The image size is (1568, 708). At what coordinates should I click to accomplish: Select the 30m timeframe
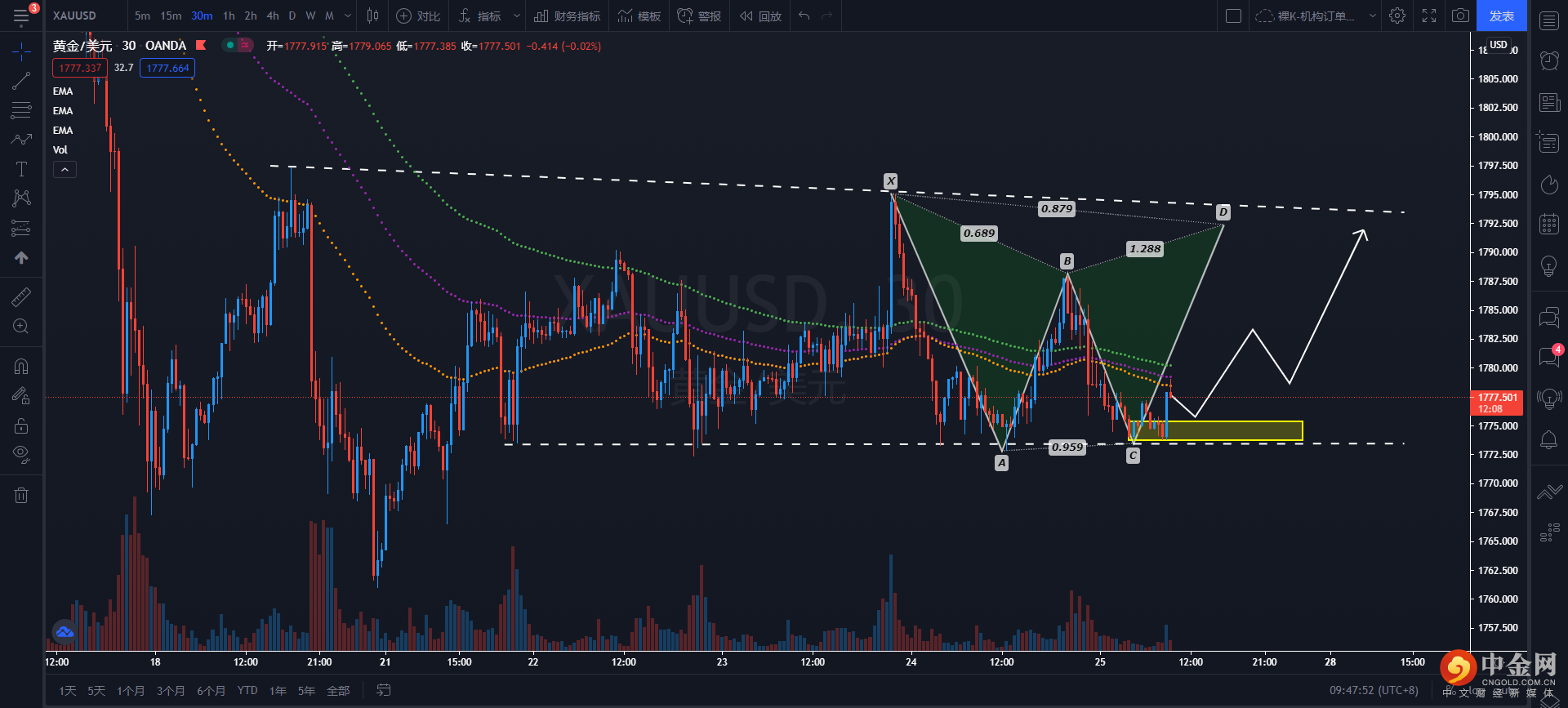point(202,16)
